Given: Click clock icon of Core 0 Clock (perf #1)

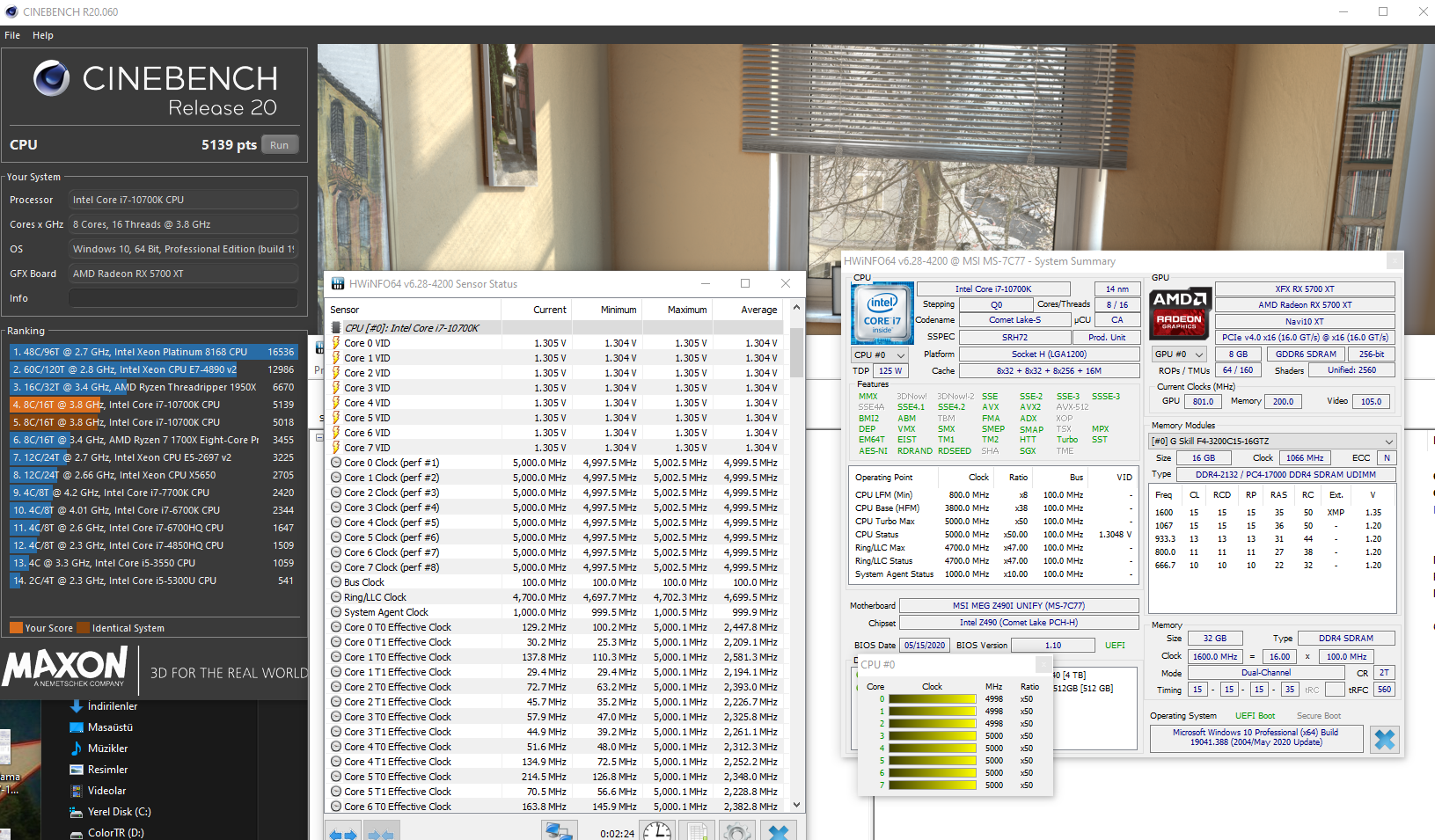Looking at the screenshot, I should point(336,463).
